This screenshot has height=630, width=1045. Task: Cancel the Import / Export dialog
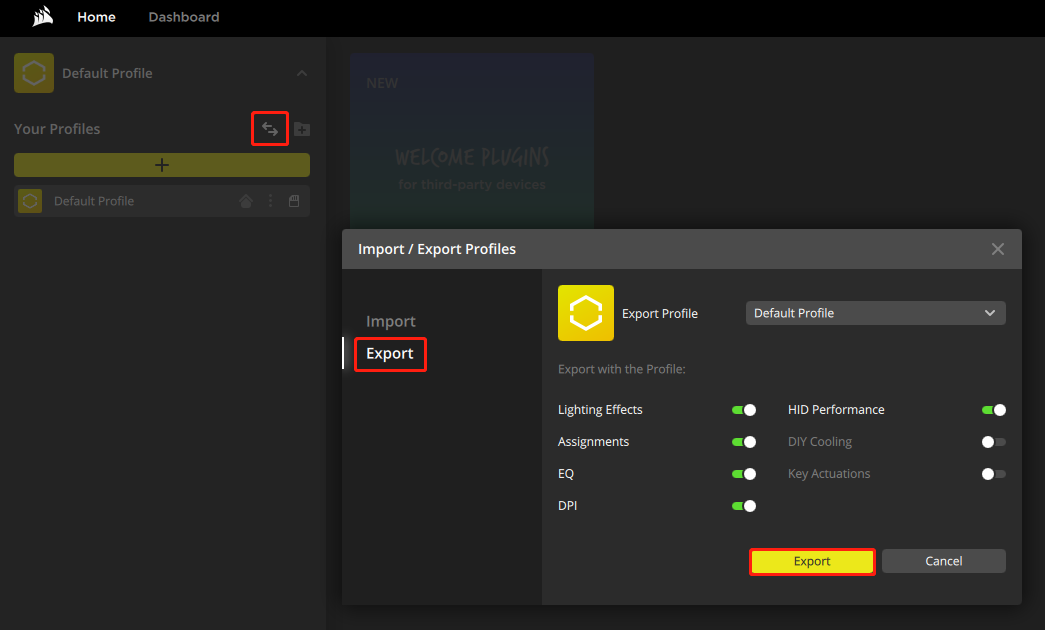click(x=943, y=561)
